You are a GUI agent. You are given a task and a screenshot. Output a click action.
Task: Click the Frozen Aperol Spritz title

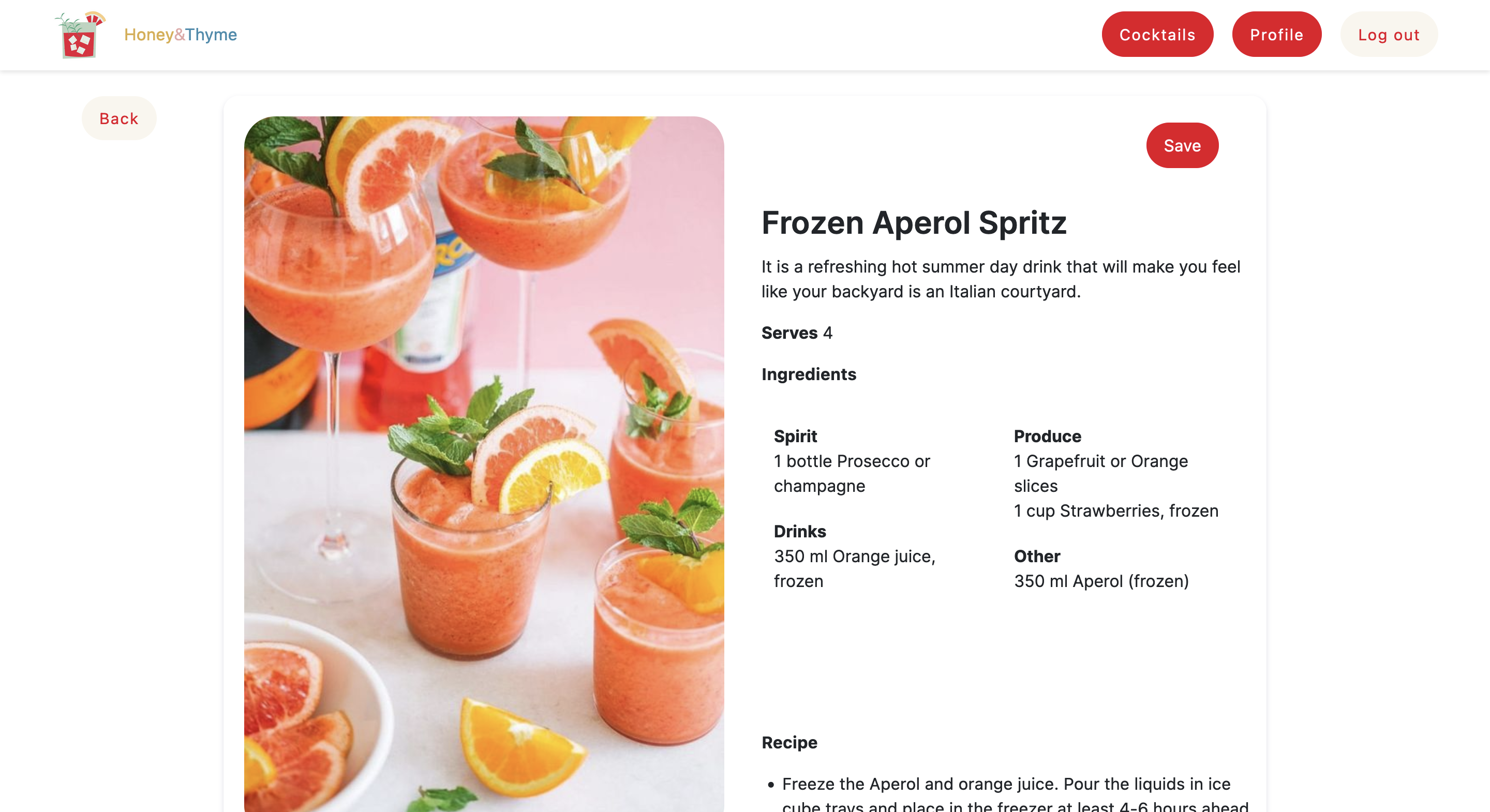(914, 223)
